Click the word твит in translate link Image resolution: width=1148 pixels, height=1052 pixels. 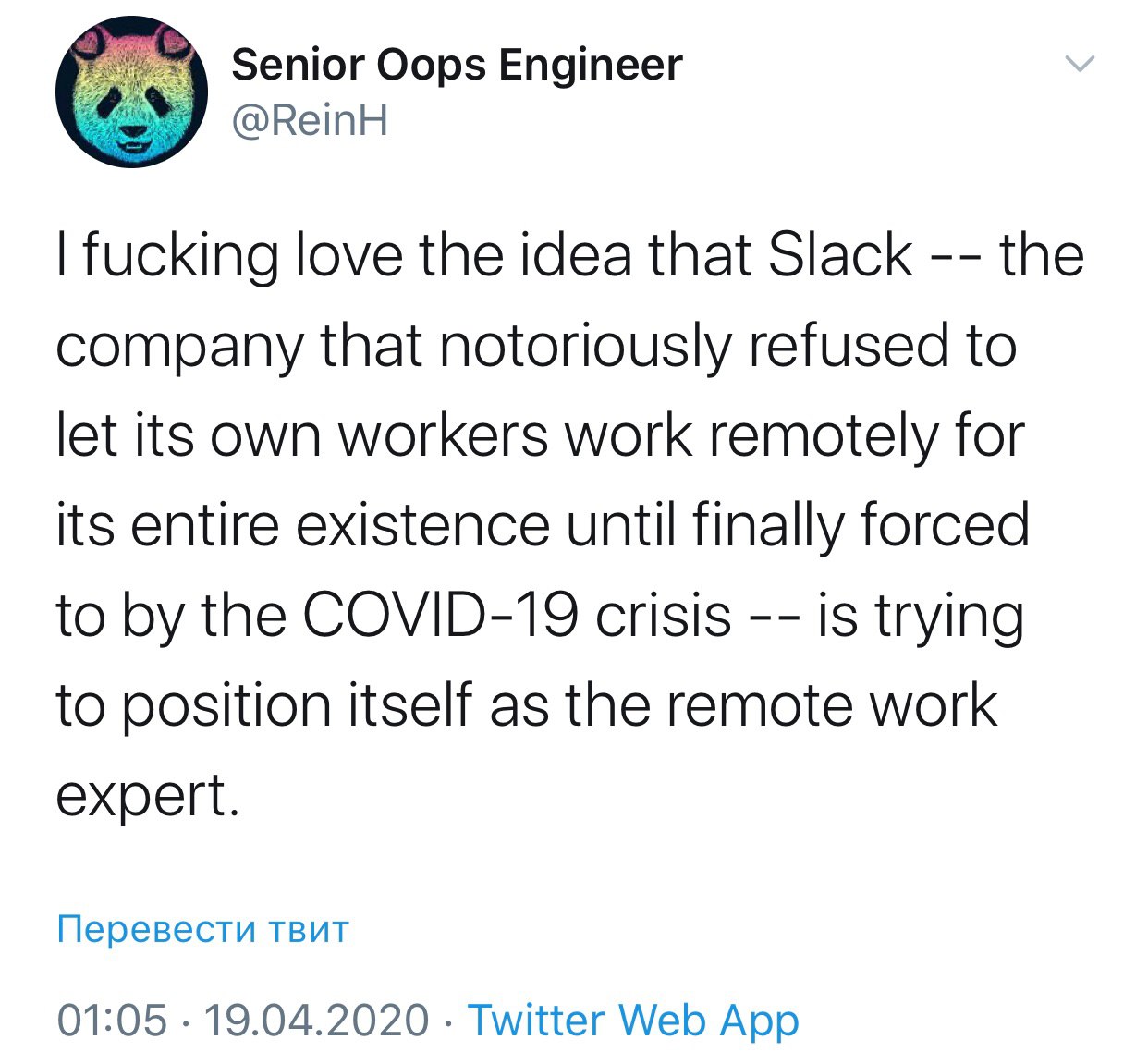309,928
